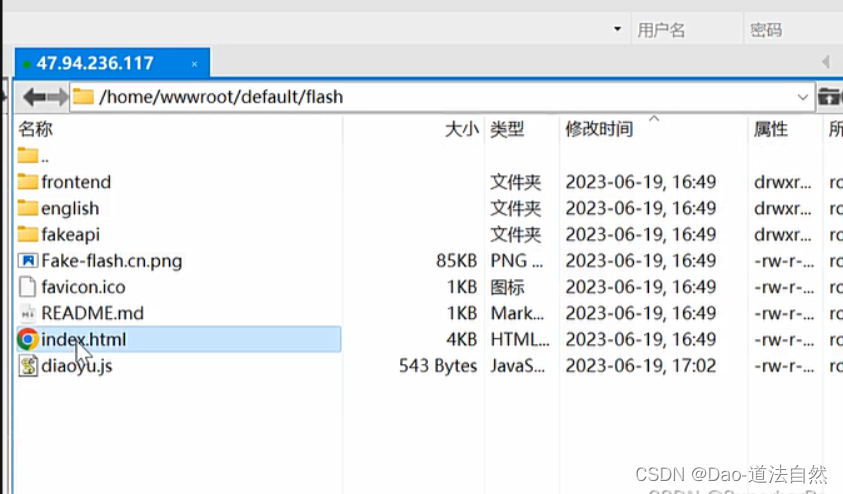Select the diaoyu.js script file icon
Screen dimensions: 843x494
pos(28,366)
